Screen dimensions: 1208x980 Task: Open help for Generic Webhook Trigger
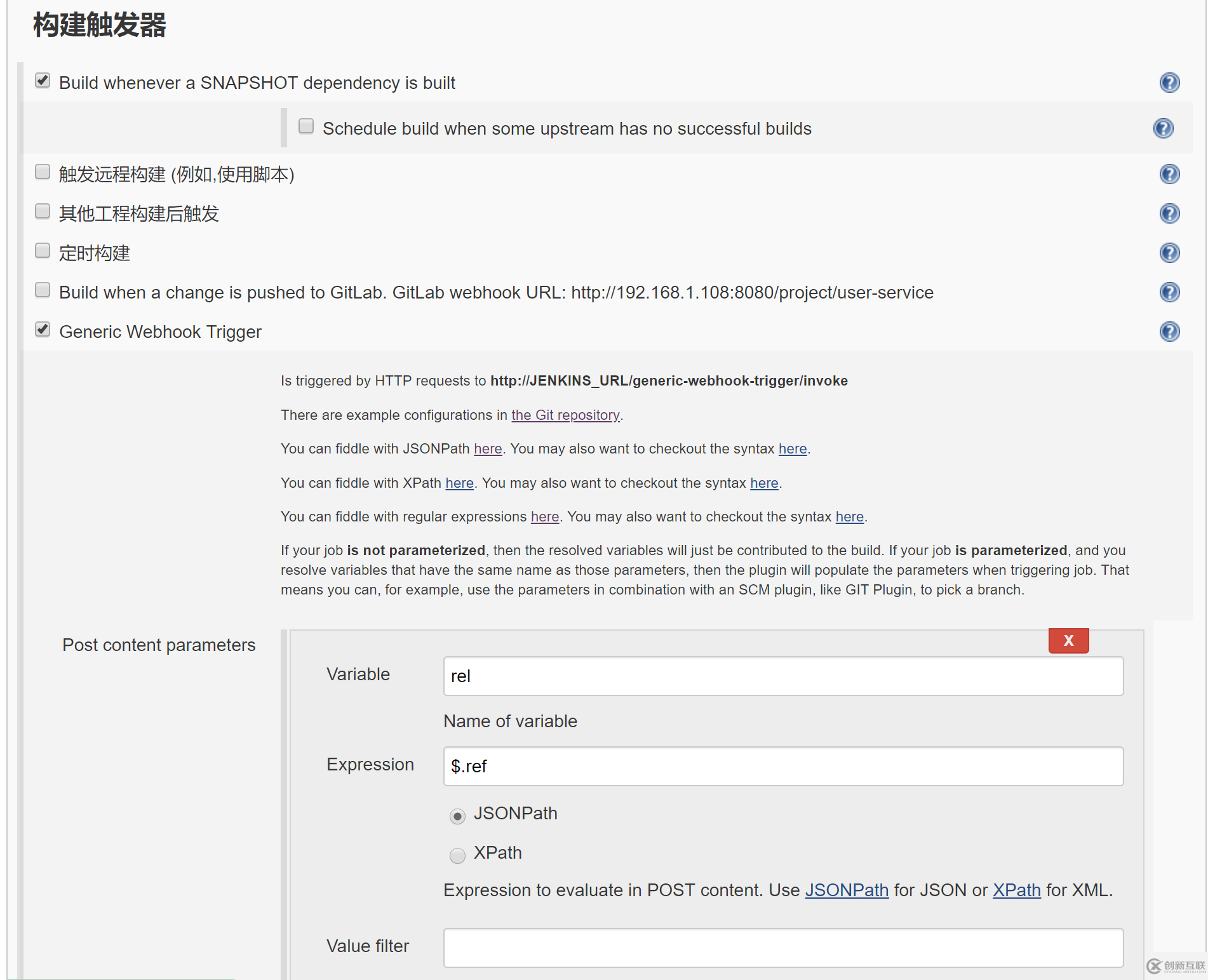click(1169, 331)
